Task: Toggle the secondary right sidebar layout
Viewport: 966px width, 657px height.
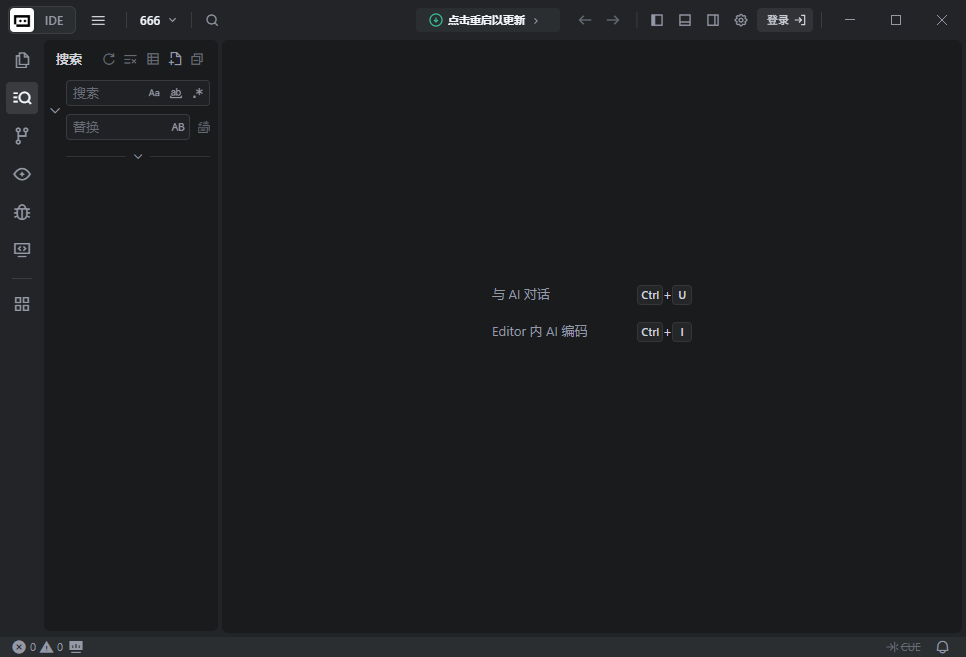Action: [x=713, y=20]
